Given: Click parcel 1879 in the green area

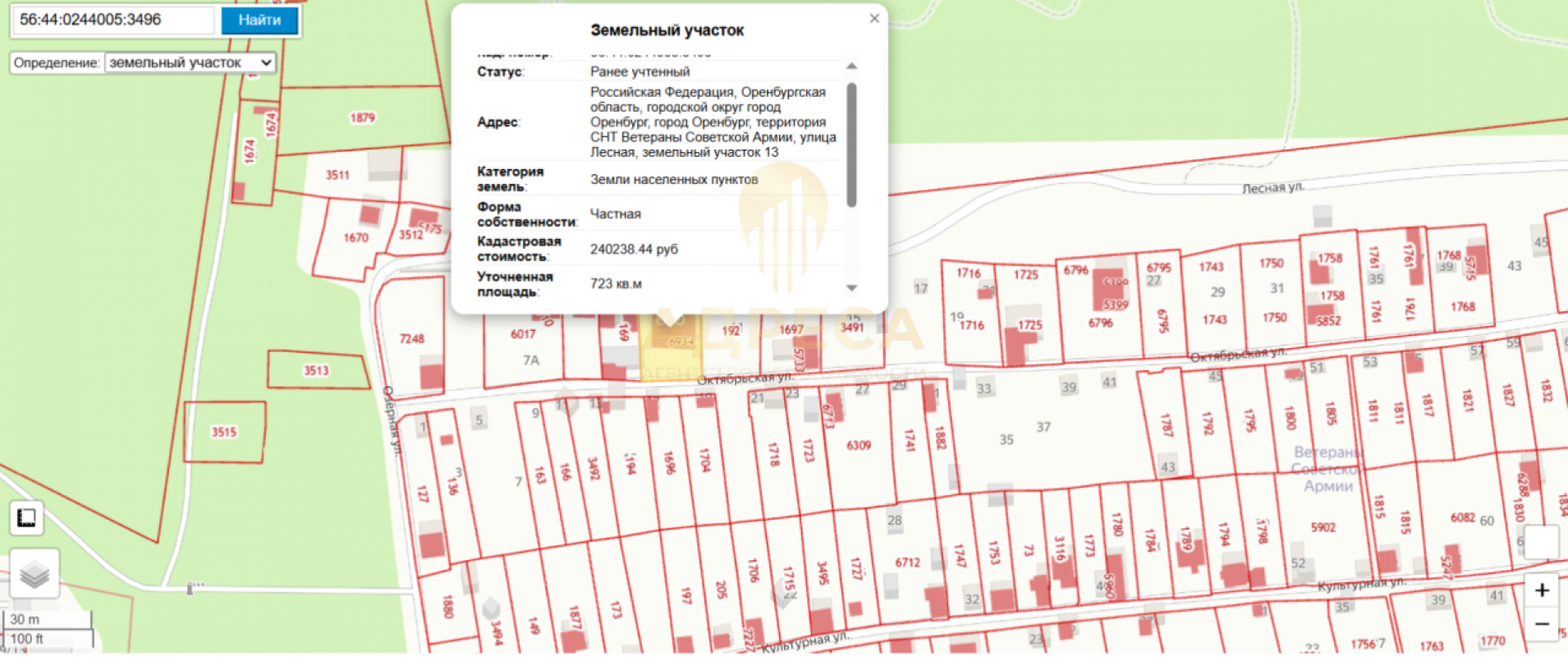Looking at the screenshot, I should coord(362,118).
